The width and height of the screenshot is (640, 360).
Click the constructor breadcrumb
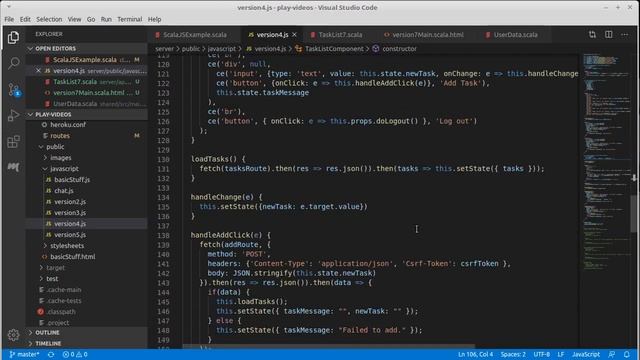[399, 49]
